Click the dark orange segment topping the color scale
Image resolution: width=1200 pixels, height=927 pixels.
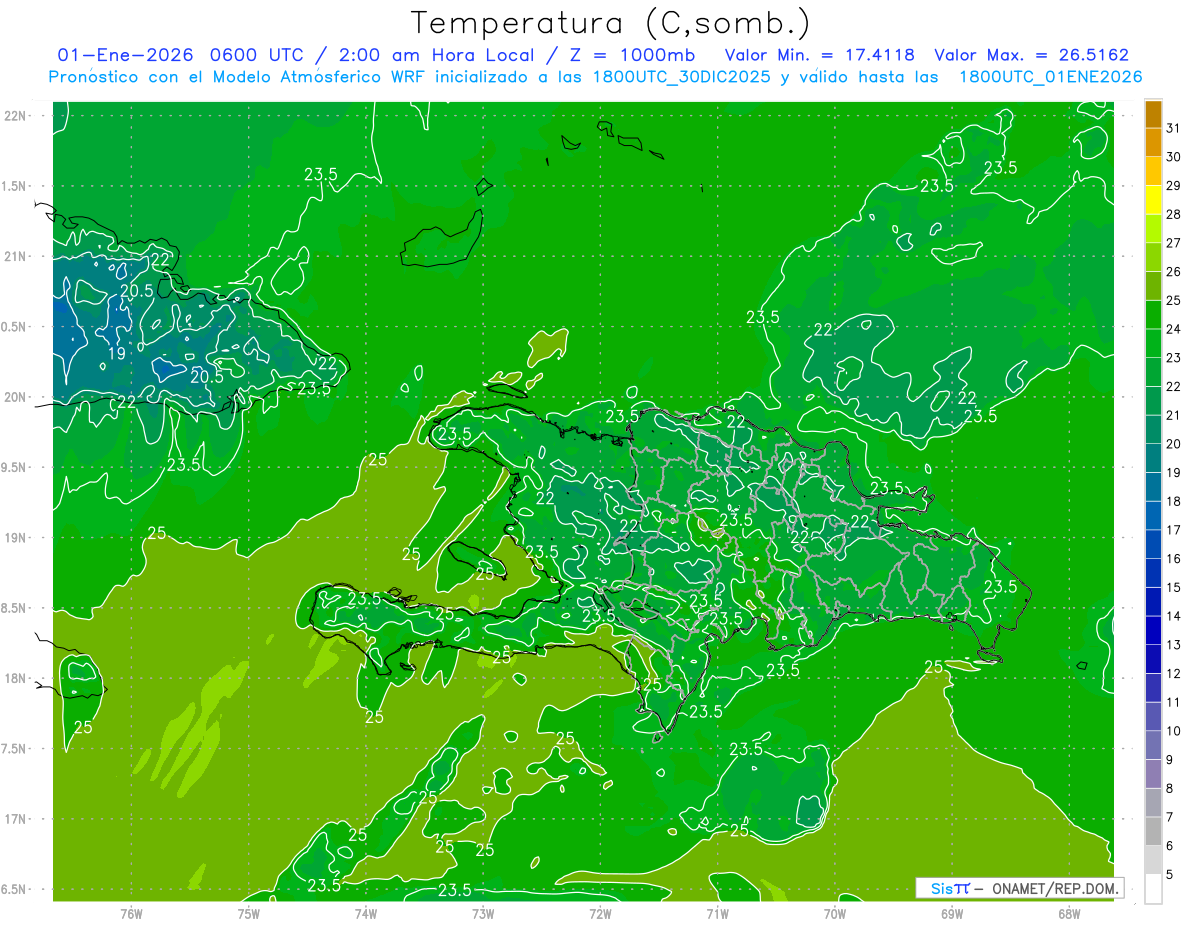(1153, 113)
